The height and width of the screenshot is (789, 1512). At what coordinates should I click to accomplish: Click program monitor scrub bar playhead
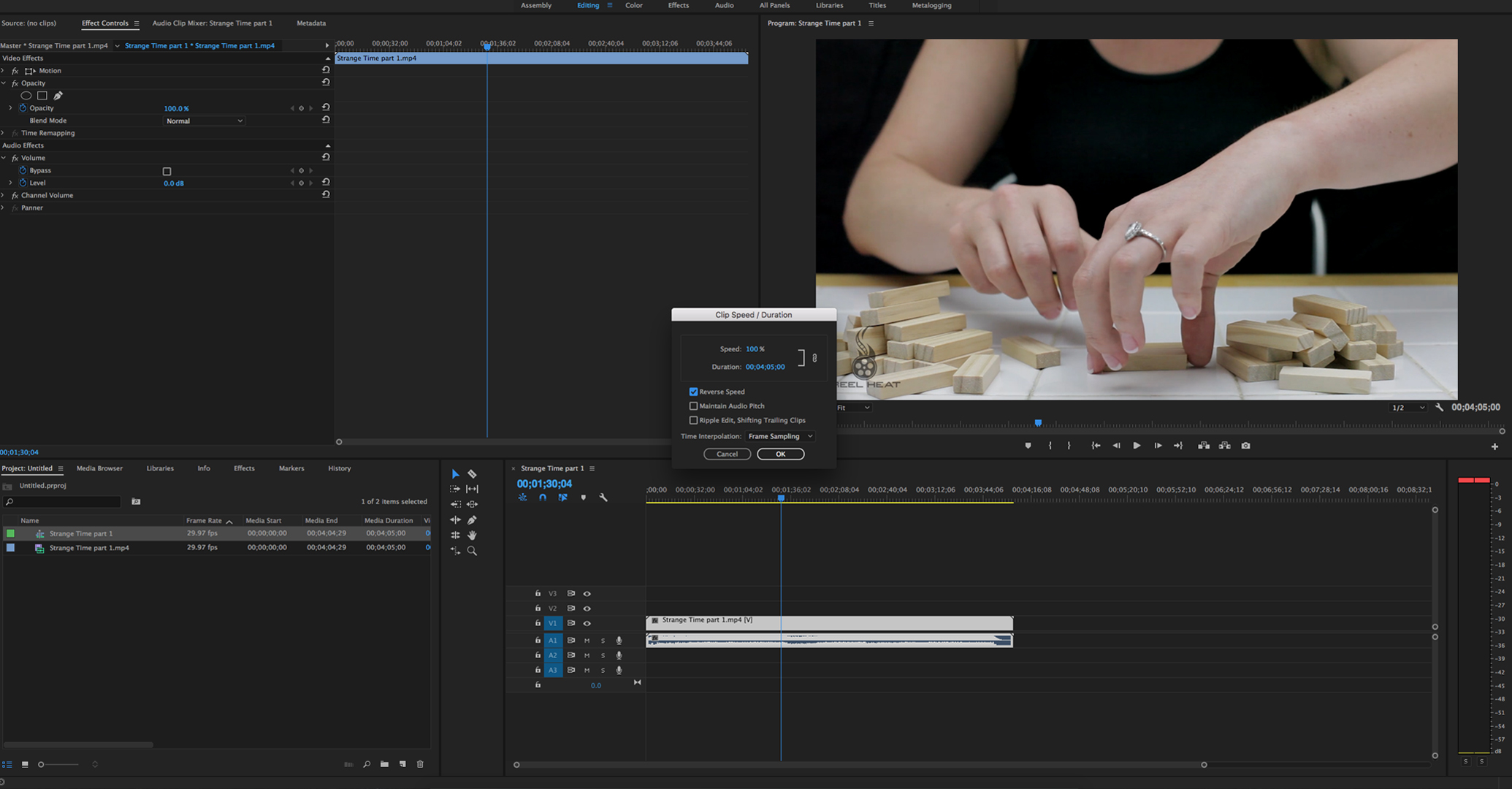pos(1038,423)
